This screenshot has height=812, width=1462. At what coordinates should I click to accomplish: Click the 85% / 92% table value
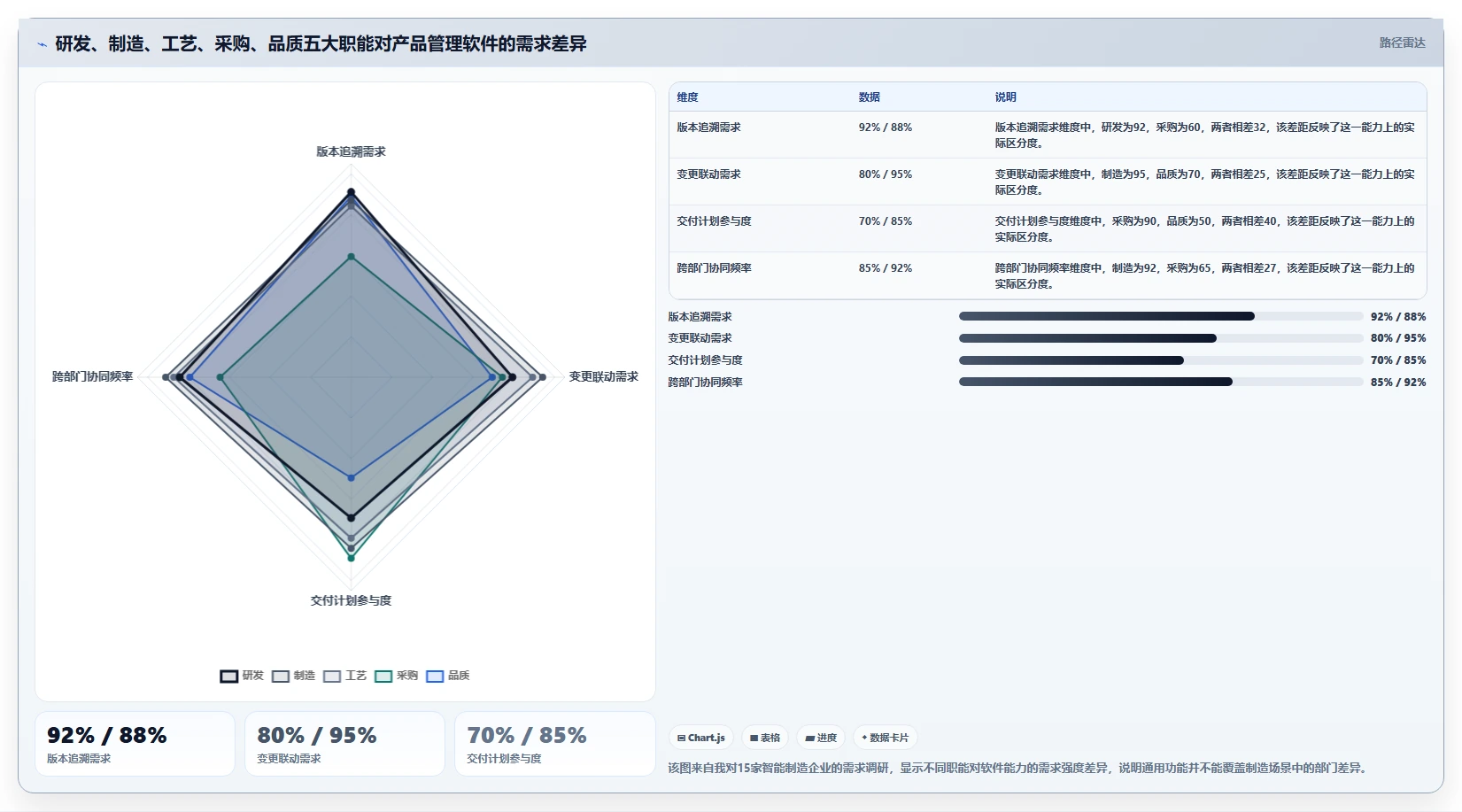point(885,268)
